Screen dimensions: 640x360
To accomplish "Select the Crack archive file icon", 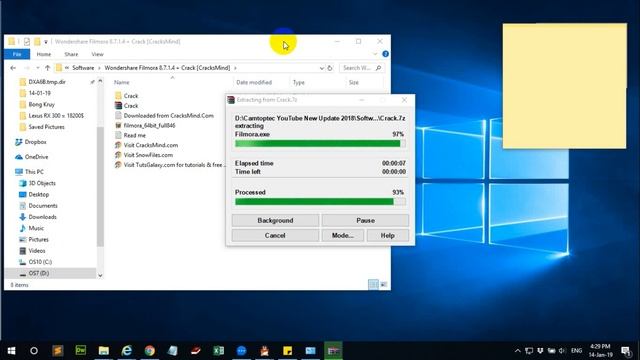I will (118, 105).
